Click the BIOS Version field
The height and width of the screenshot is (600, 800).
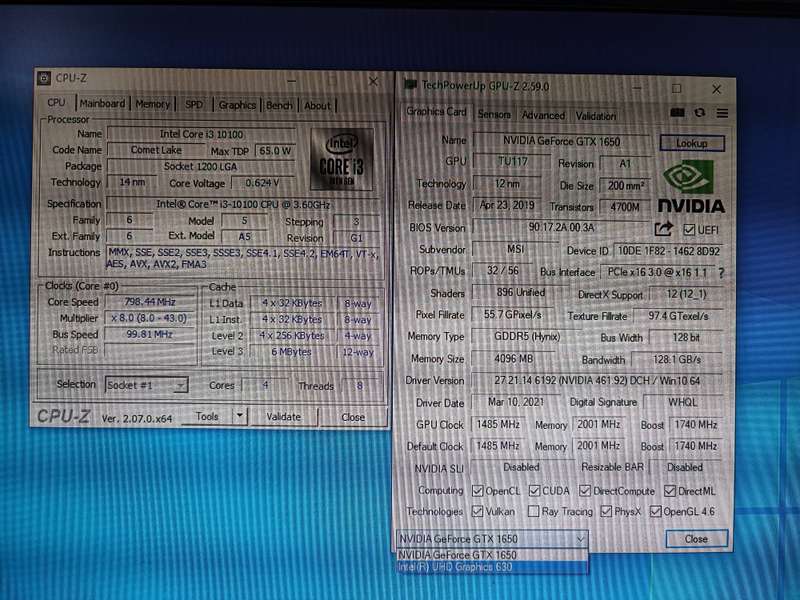561,228
